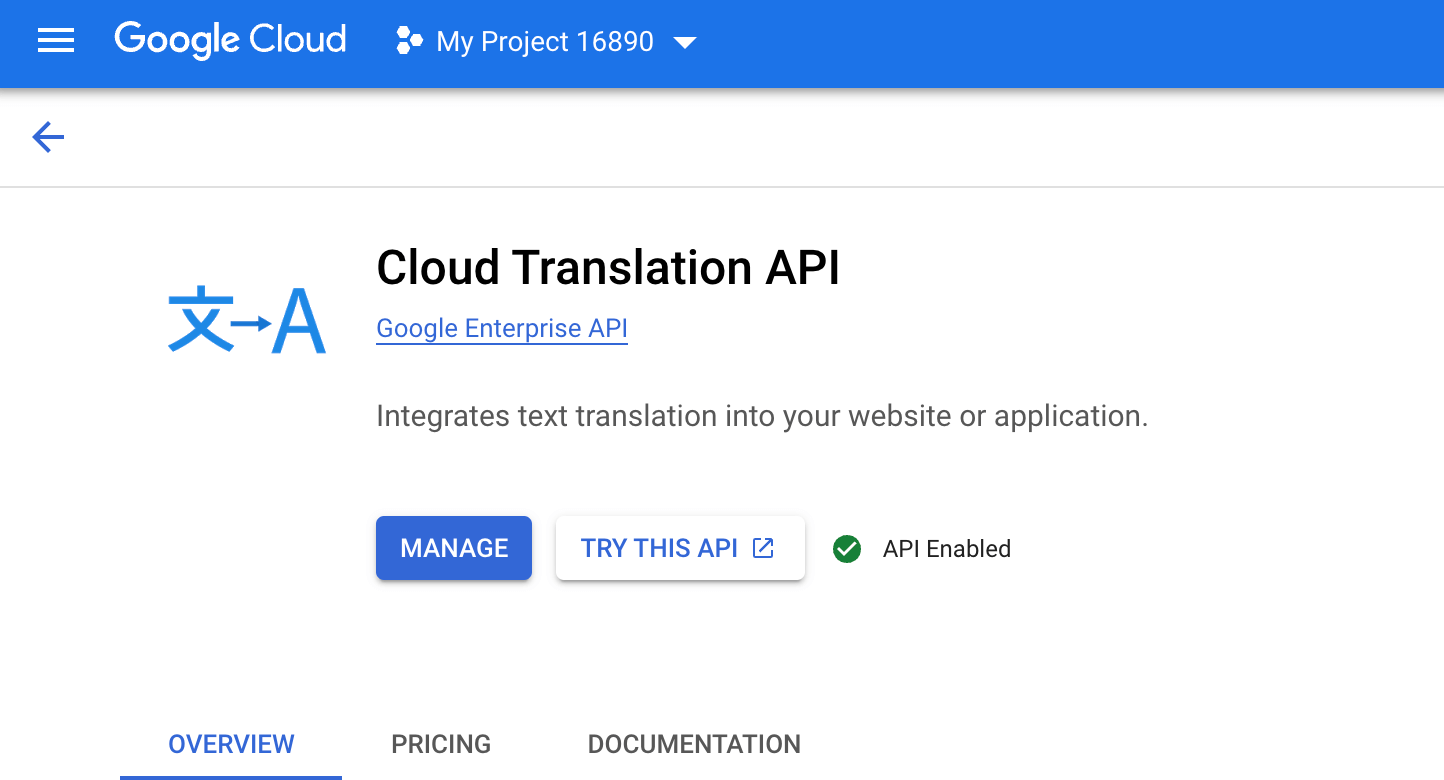Click the Google Cloud logo

[x=230, y=41]
